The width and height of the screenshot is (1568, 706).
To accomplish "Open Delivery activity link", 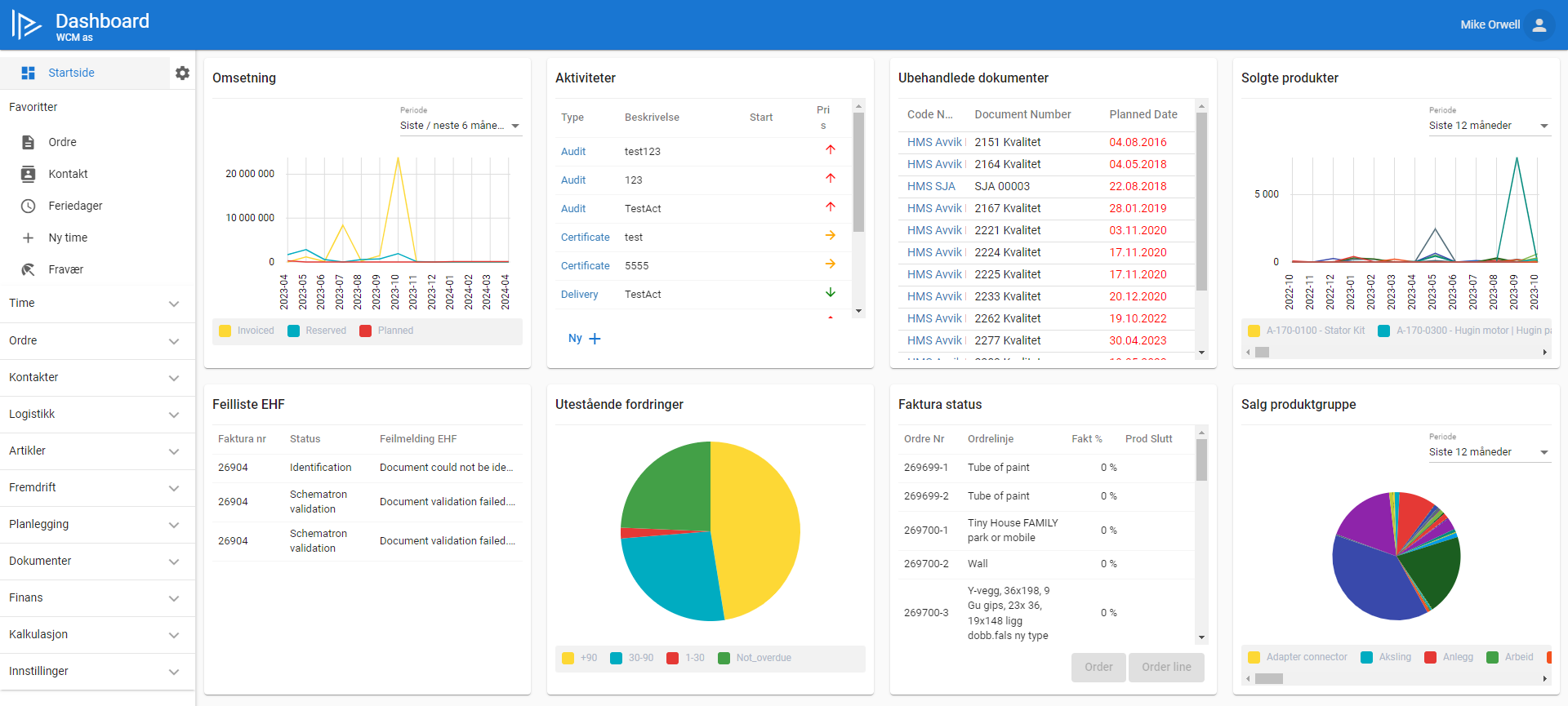I will (579, 295).
